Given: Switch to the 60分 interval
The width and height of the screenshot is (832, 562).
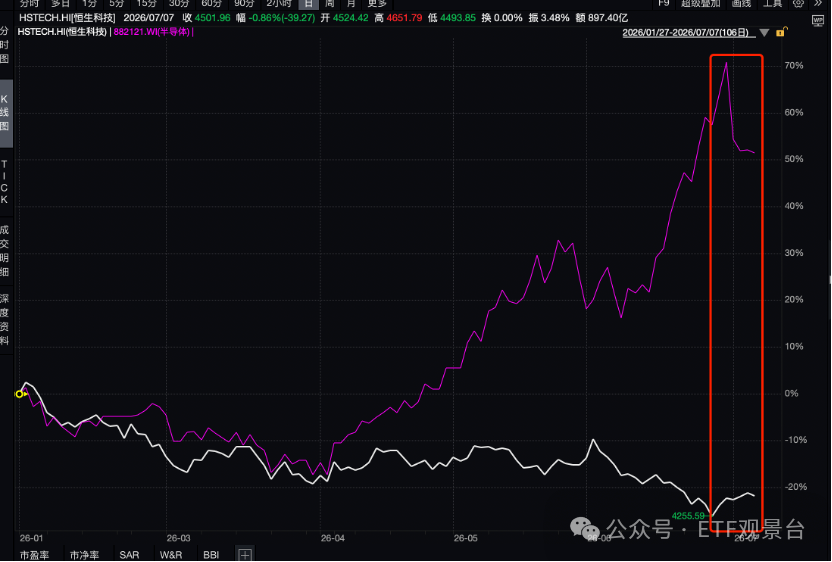Looking at the screenshot, I should pos(211,4).
